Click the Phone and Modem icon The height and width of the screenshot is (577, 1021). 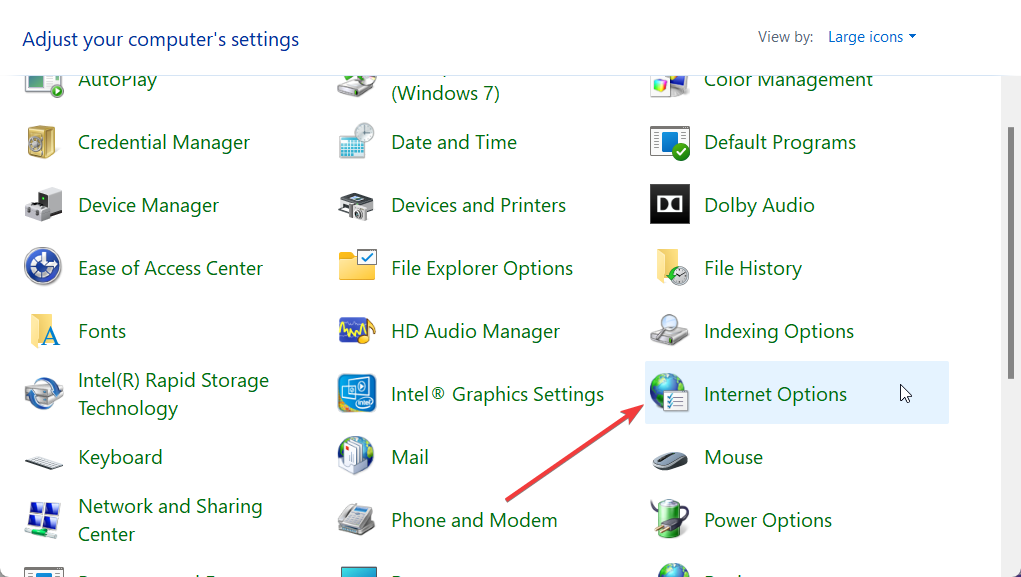pos(357,520)
